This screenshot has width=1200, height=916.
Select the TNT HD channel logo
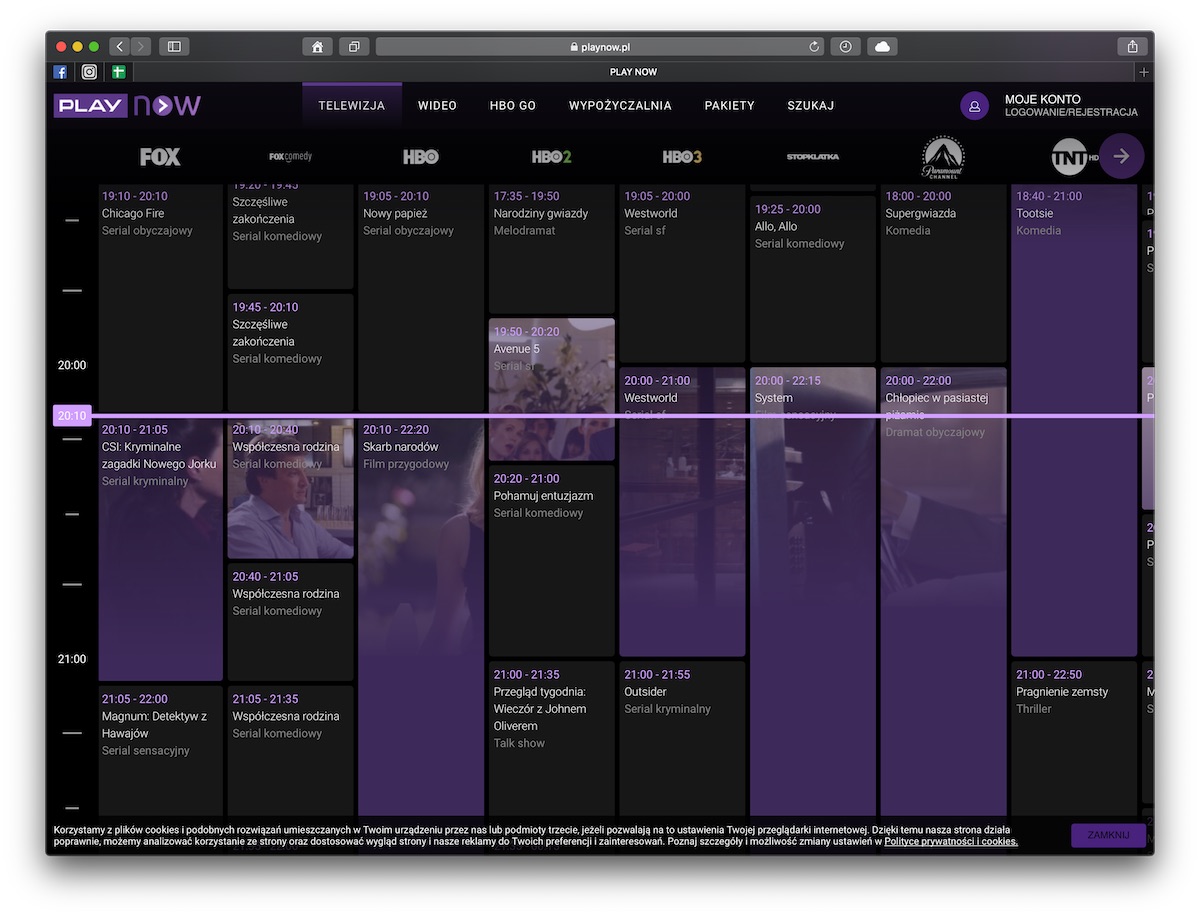pyautogui.click(x=1074, y=157)
